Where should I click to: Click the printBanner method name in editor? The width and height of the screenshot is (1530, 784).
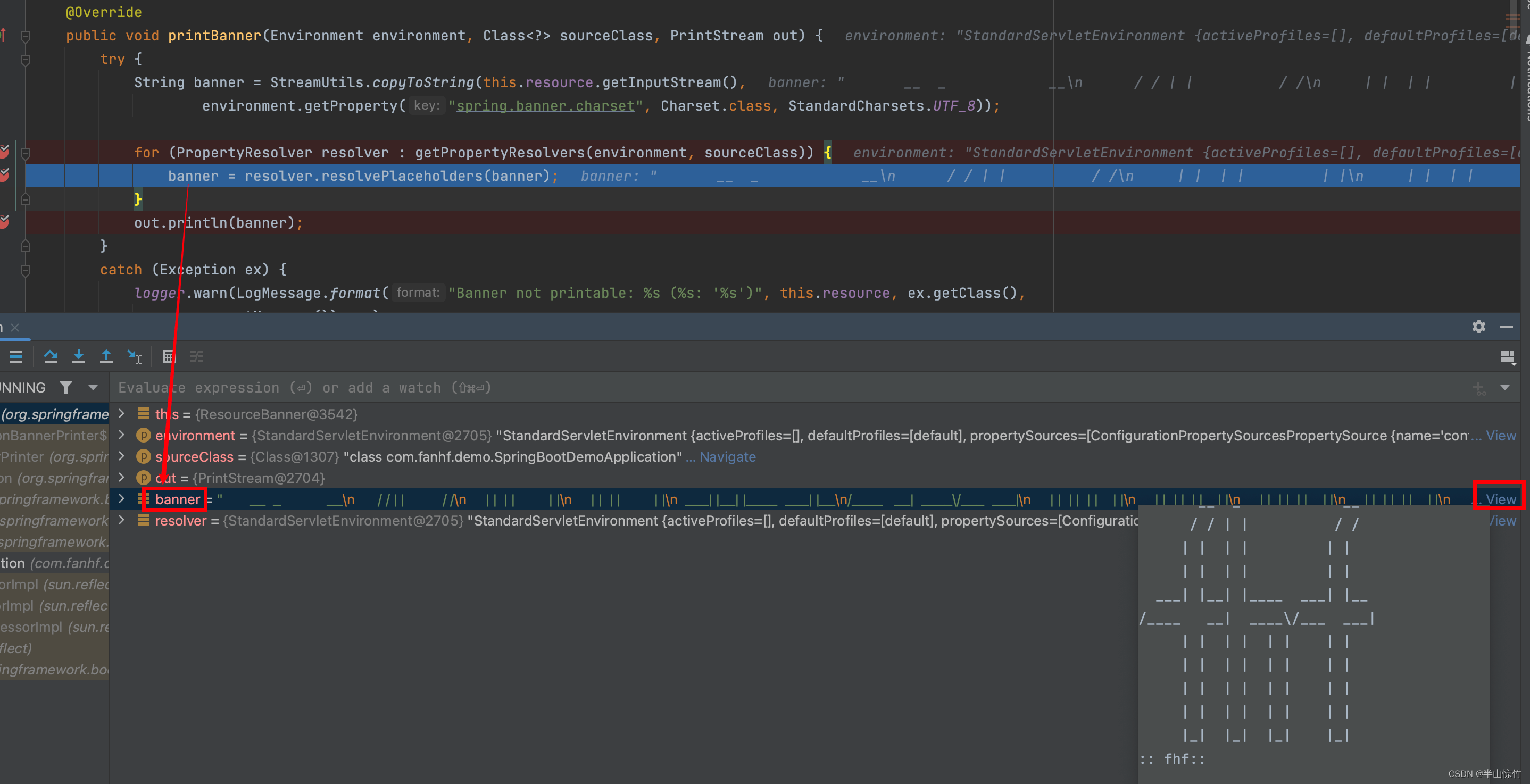click(214, 36)
